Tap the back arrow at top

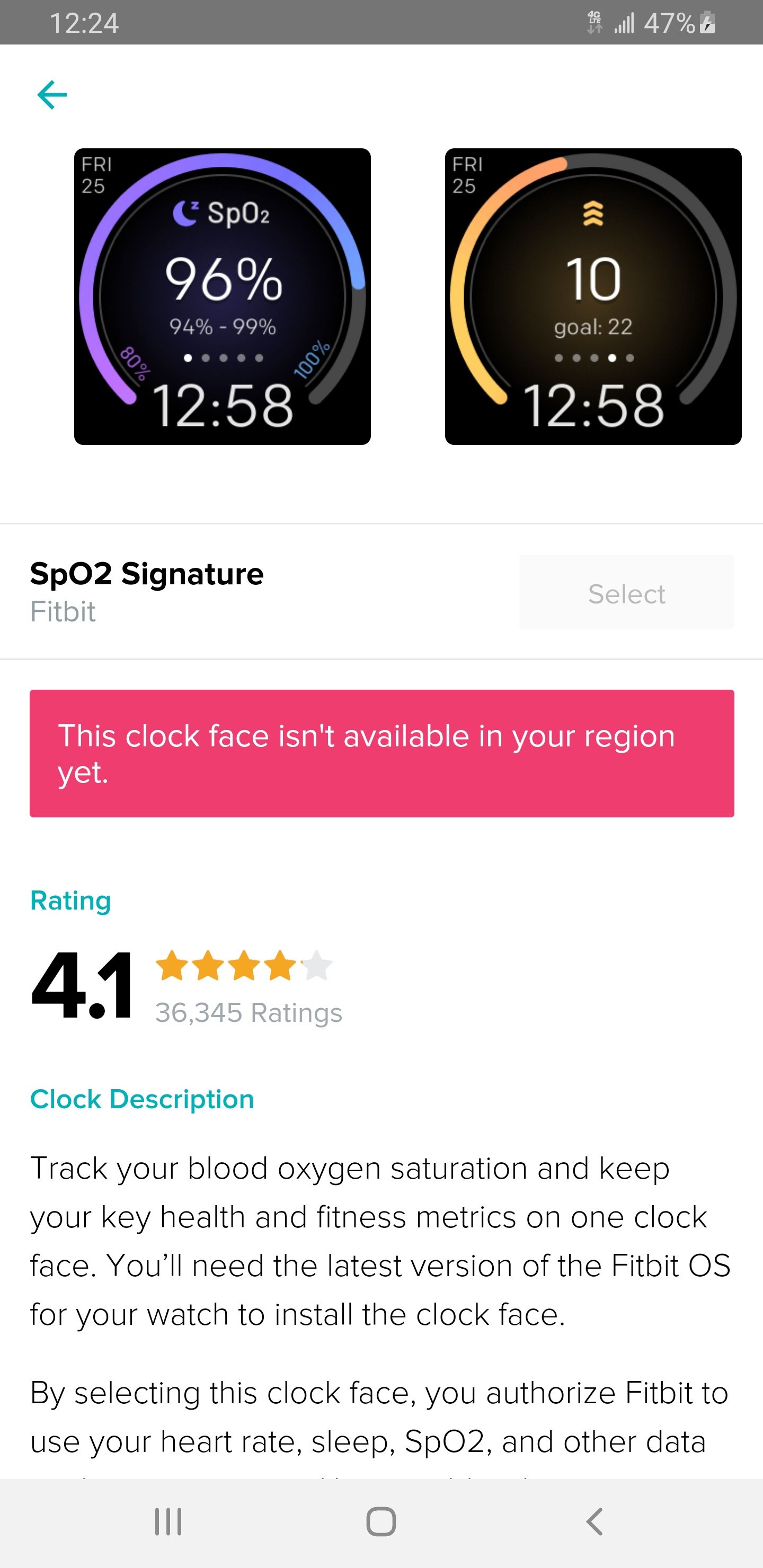pyautogui.click(x=52, y=95)
